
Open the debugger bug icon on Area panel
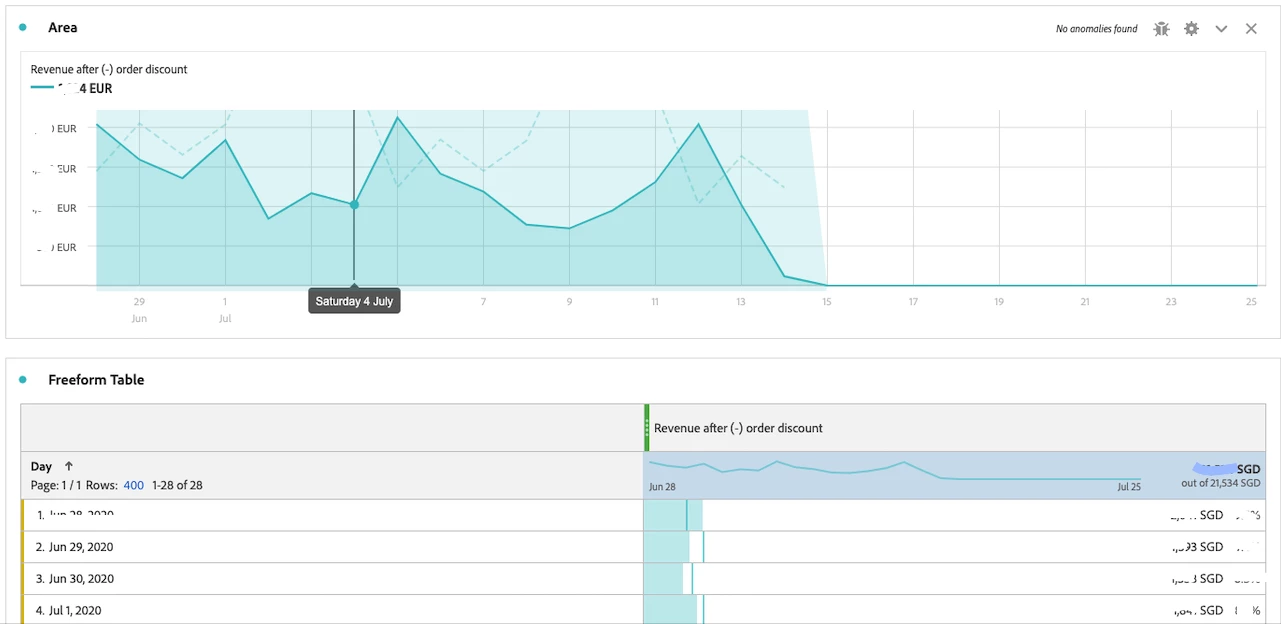coord(1161,29)
